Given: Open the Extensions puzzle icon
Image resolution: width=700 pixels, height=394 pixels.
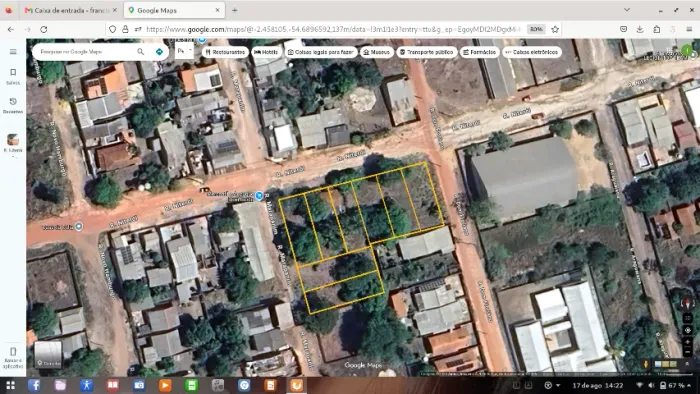Looking at the screenshot, I should [x=657, y=29].
